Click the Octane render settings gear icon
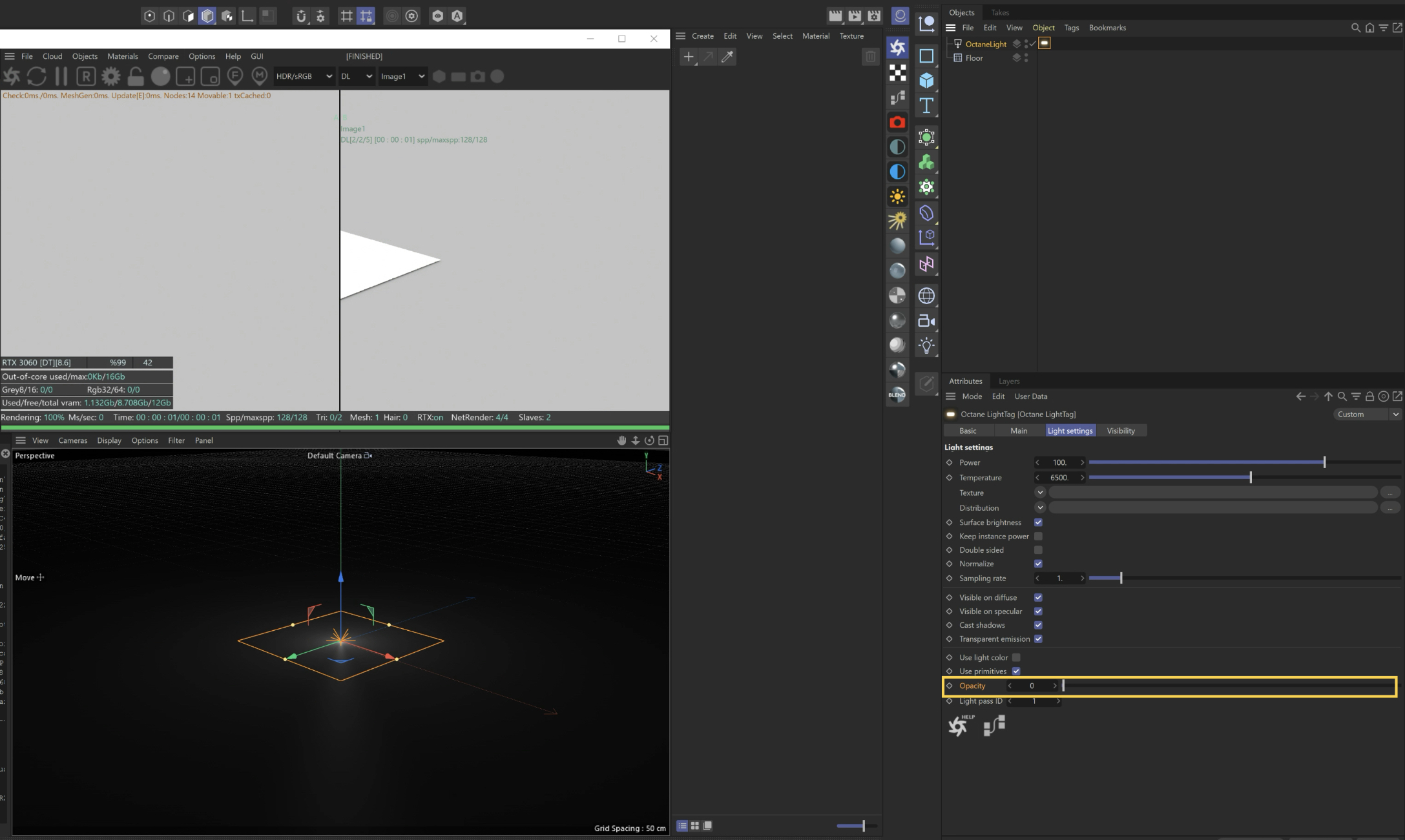Image resolution: width=1405 pixels, height=840 pixels. (111, 76)
